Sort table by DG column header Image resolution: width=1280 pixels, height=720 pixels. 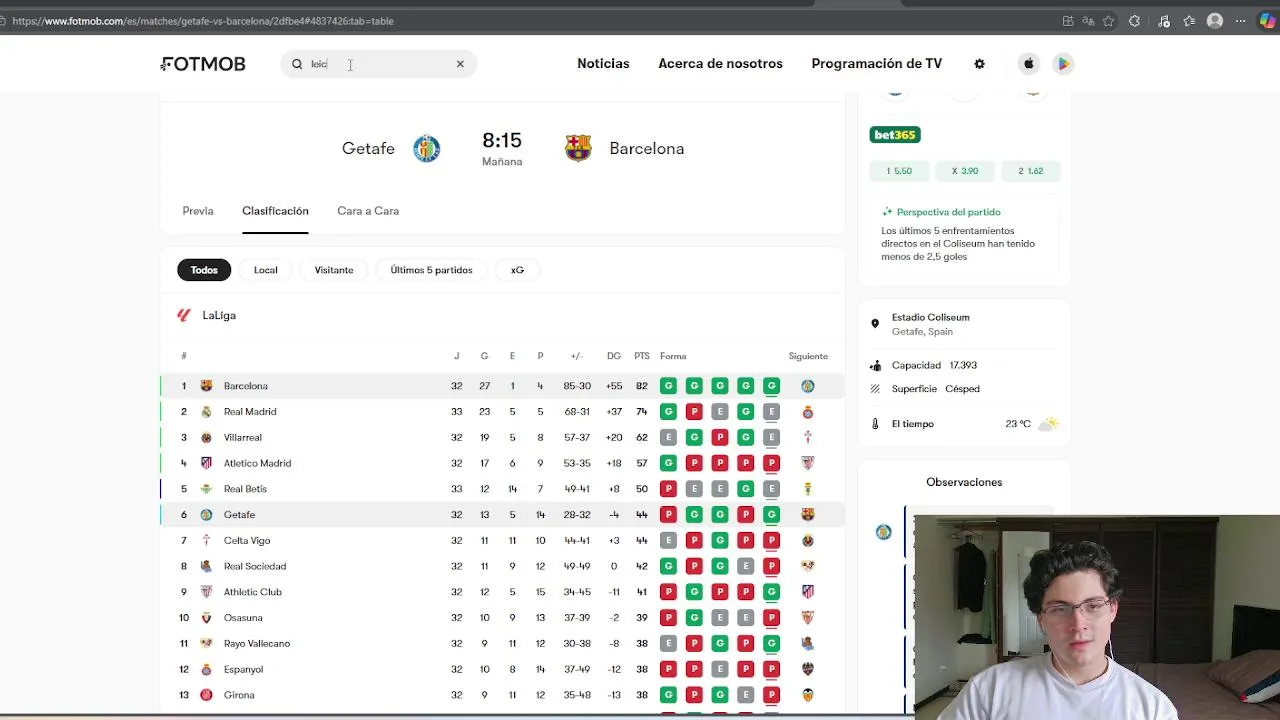[614, 356]
